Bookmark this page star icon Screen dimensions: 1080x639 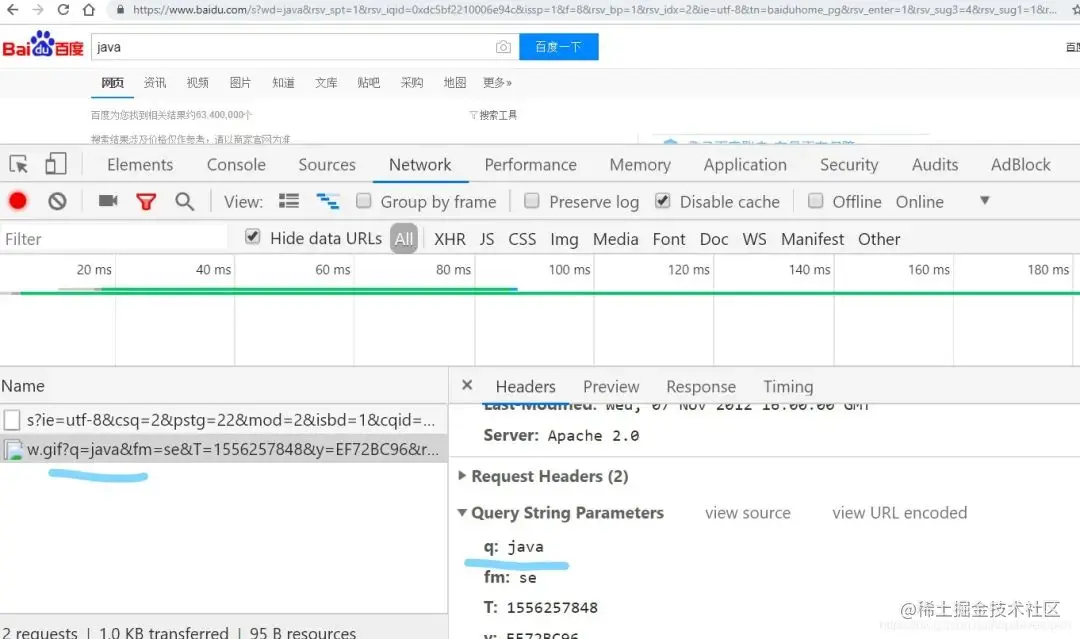click(1075, 10)
